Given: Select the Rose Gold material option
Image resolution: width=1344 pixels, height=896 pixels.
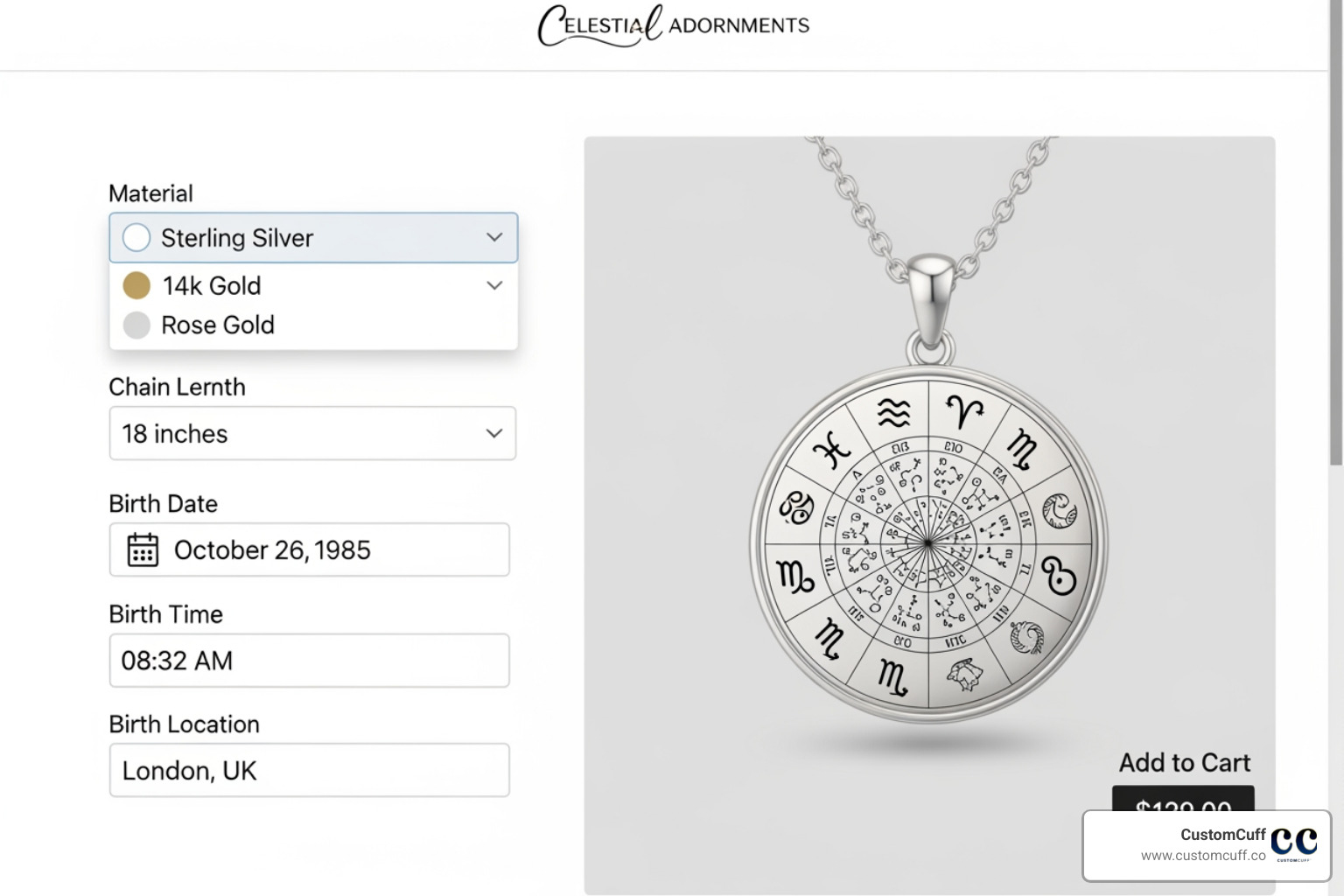Looking at the screenshot, I should coord(219,325).
